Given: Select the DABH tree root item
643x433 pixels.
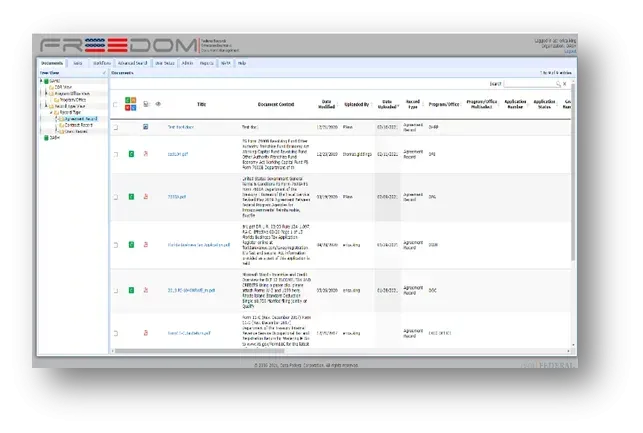Looking at the screenshot, I should [x=55, y=138].
